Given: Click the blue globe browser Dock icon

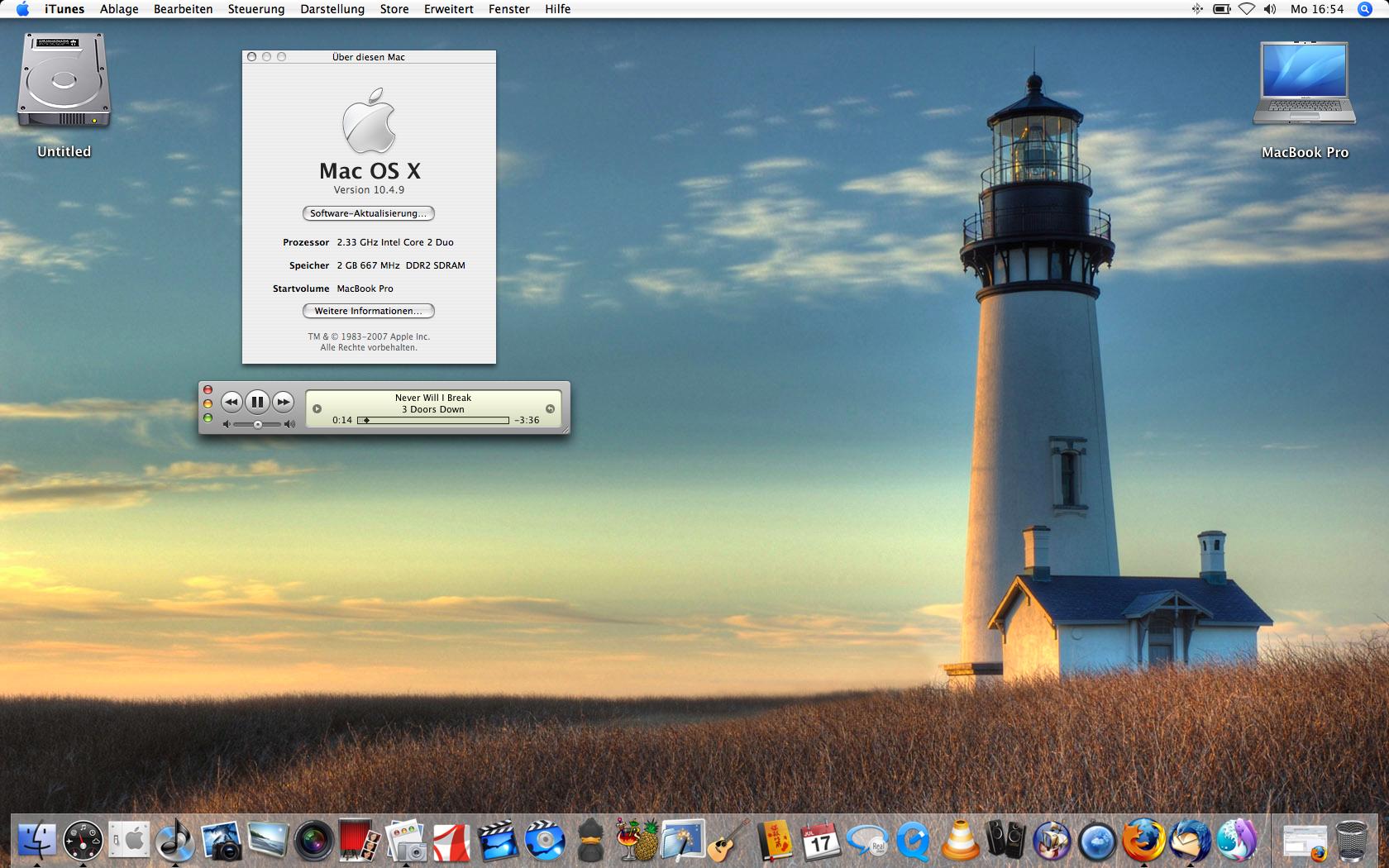Looking at the screenshot, I should click(1098, 841).
